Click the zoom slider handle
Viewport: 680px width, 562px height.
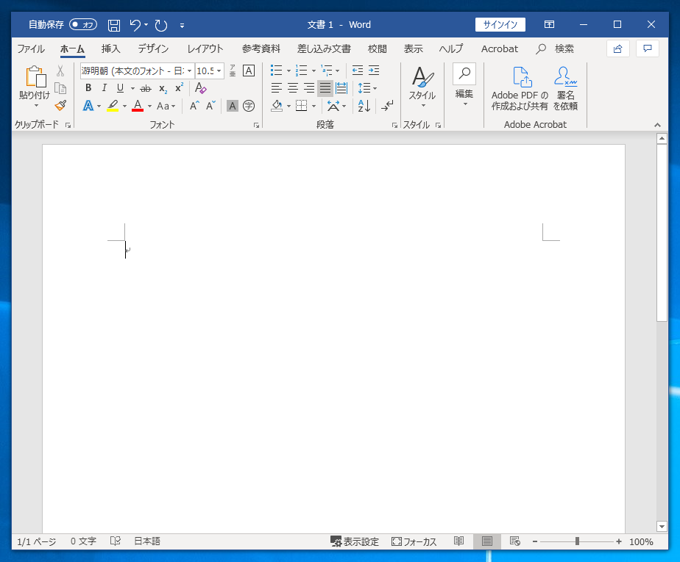pyautogui.click(x=577, y=541)
